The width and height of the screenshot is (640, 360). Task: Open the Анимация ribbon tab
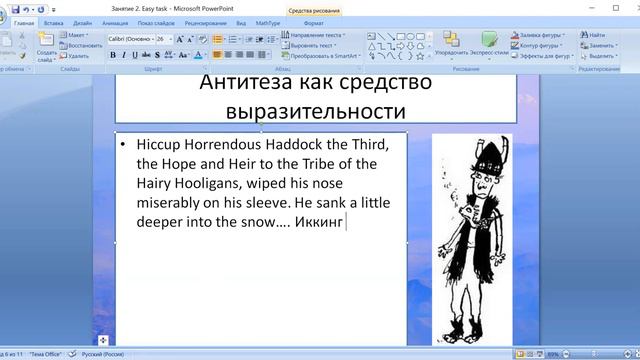115,23
